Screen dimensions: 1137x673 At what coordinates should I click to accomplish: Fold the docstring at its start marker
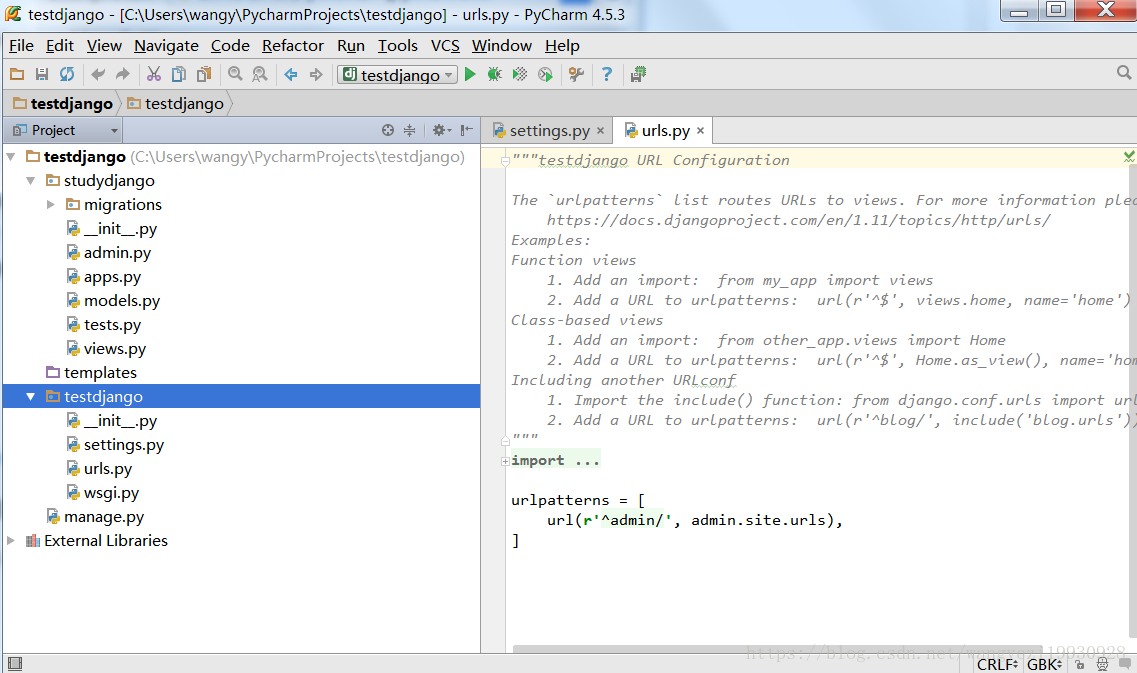pos(505,161)
